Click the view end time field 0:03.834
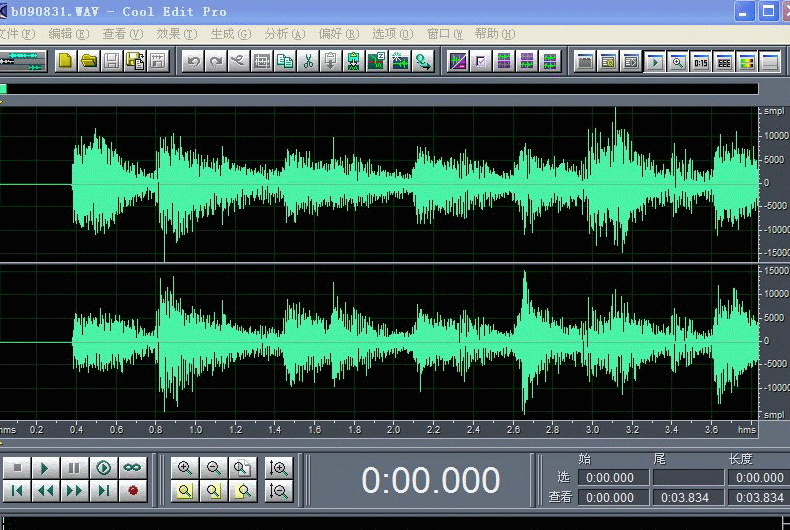 [x=688, y=498]
